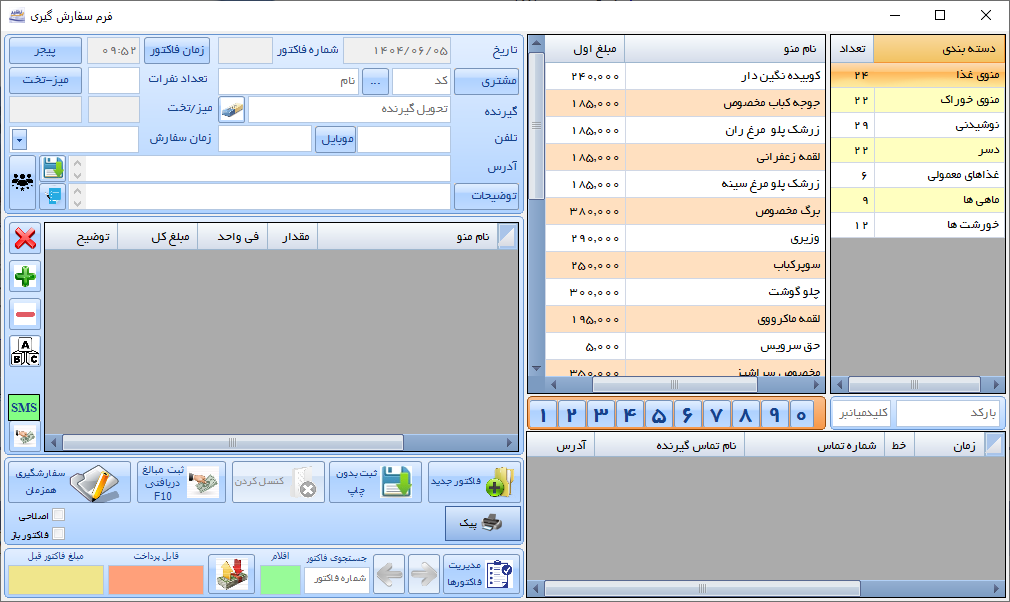
Task: Enable the اصلاحی checkbox
Action: coord(58,515)
